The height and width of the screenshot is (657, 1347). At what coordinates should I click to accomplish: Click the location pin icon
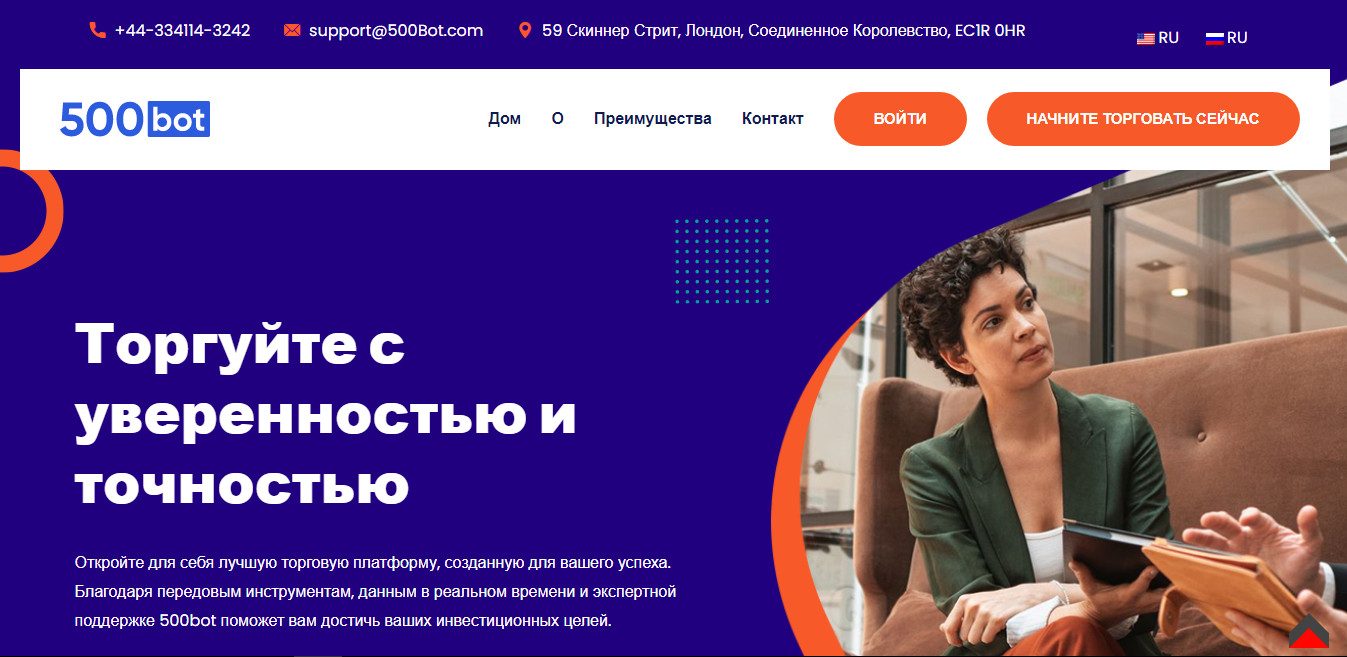pyautogui.click(x=525, y=30)
